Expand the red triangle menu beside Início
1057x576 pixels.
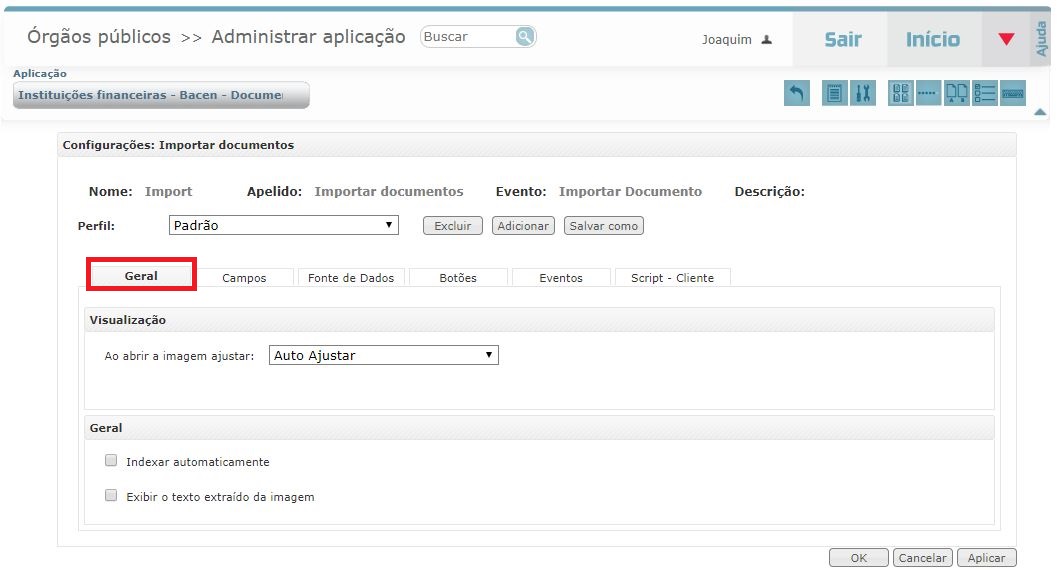pos(1006,40)
